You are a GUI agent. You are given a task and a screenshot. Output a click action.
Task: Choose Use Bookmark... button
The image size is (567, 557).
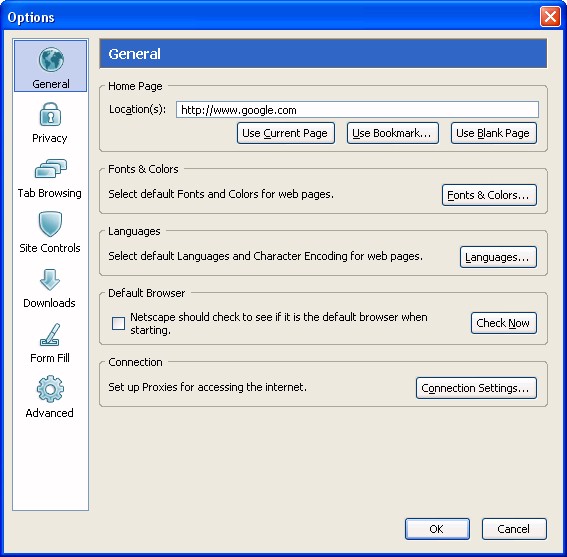pyautogui.click(x=393, y=133)
